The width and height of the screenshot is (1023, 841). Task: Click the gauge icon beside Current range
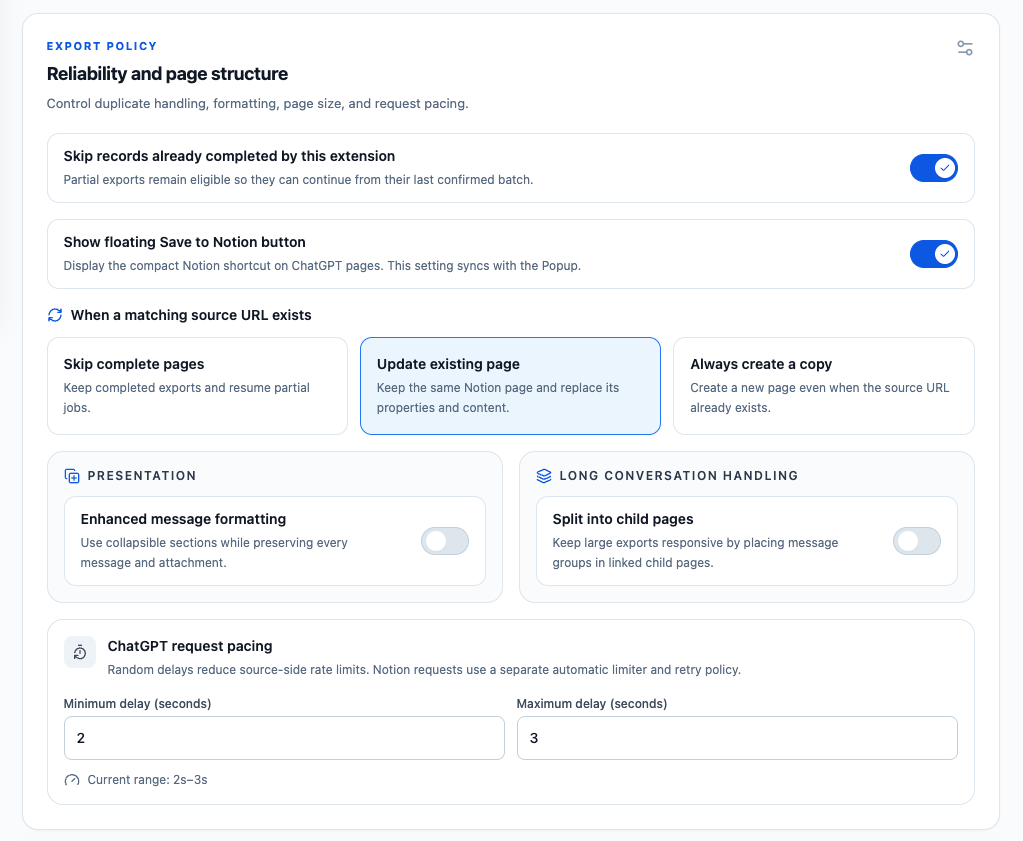(72, 780)
